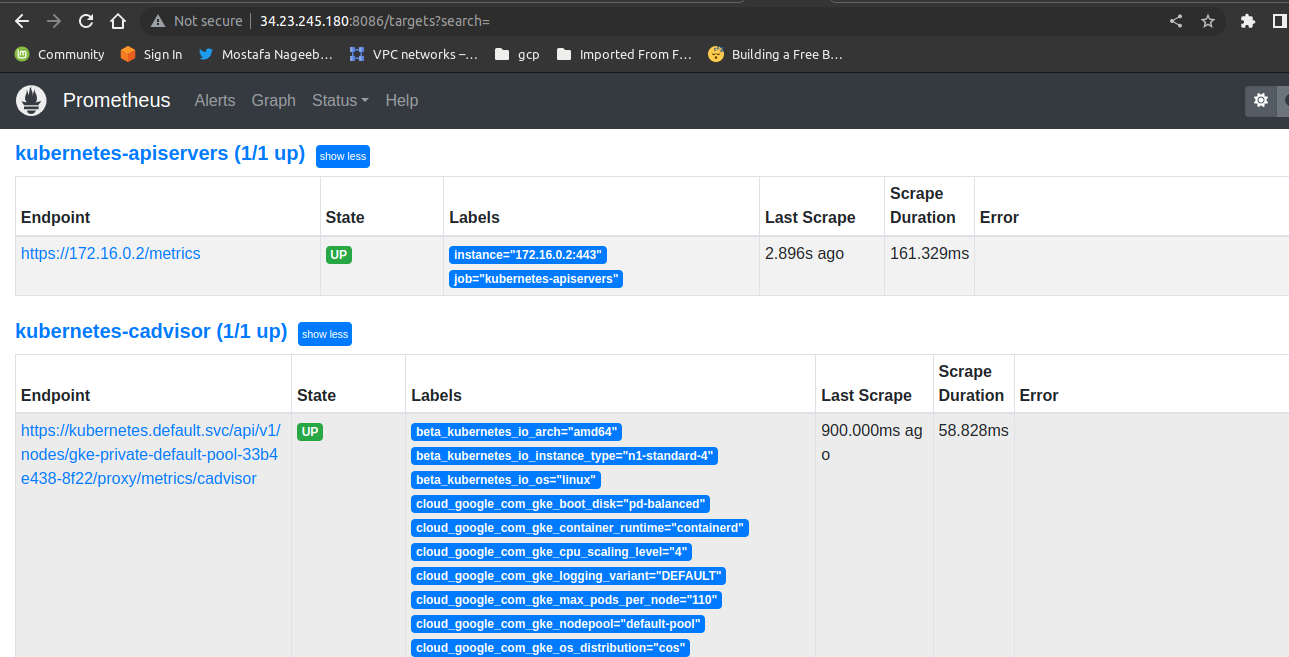1289x657 pixels.
Task: Open the https://172.16.0.2/metrics endpoint link
Action: coord(111,254)
